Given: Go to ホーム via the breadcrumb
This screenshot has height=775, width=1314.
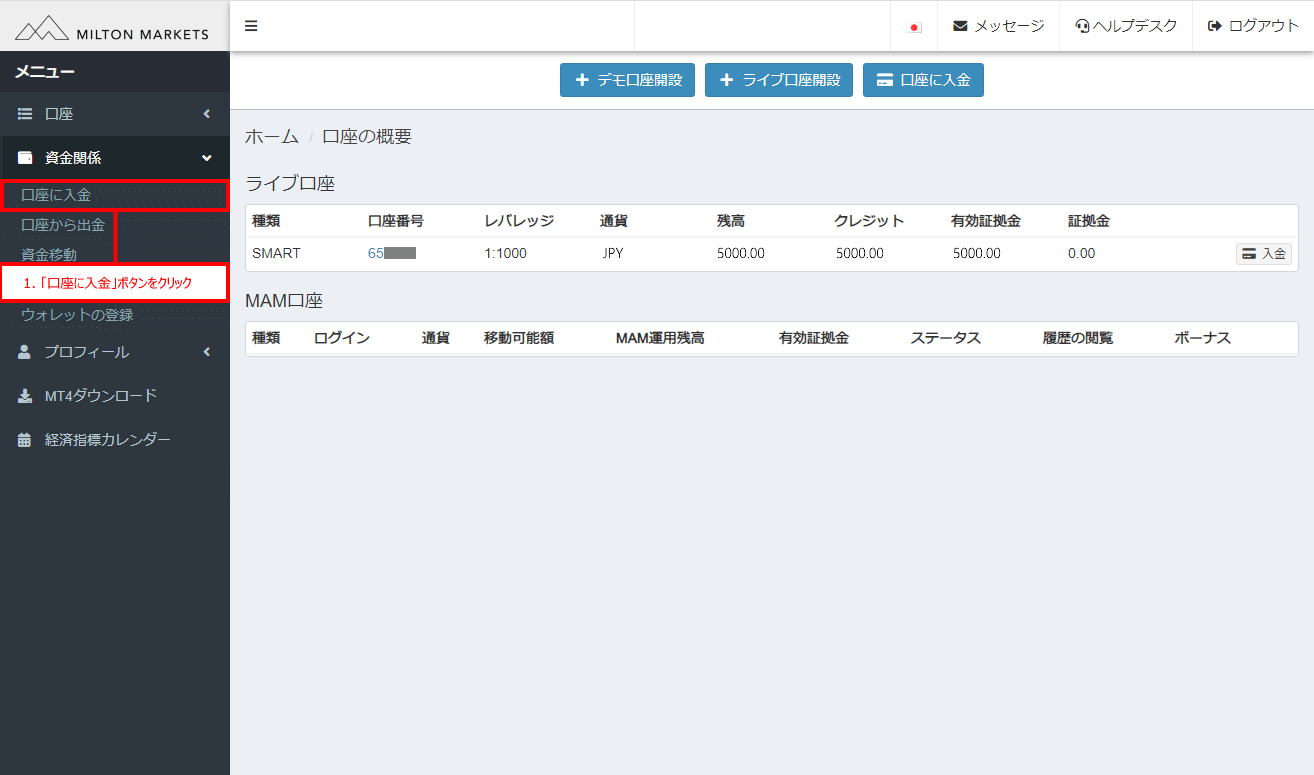Looking at the screenshot, I should (272, 135).
